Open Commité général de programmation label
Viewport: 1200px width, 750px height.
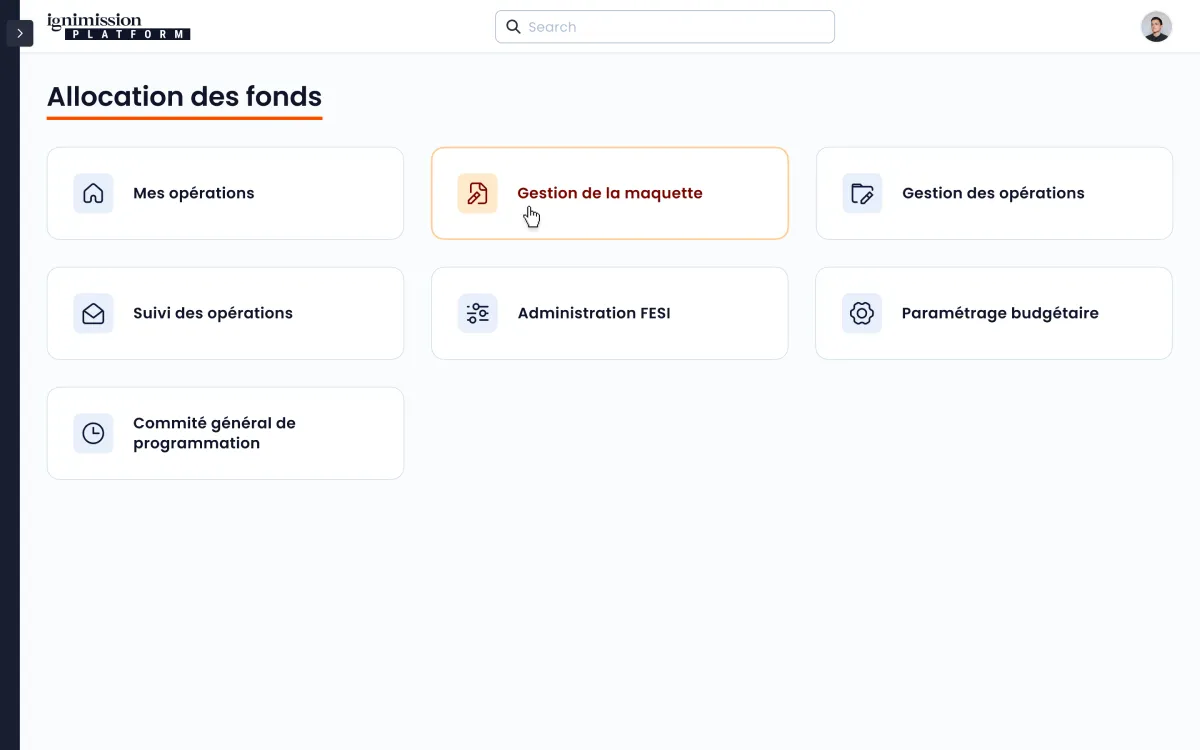[x=214, y=433]
